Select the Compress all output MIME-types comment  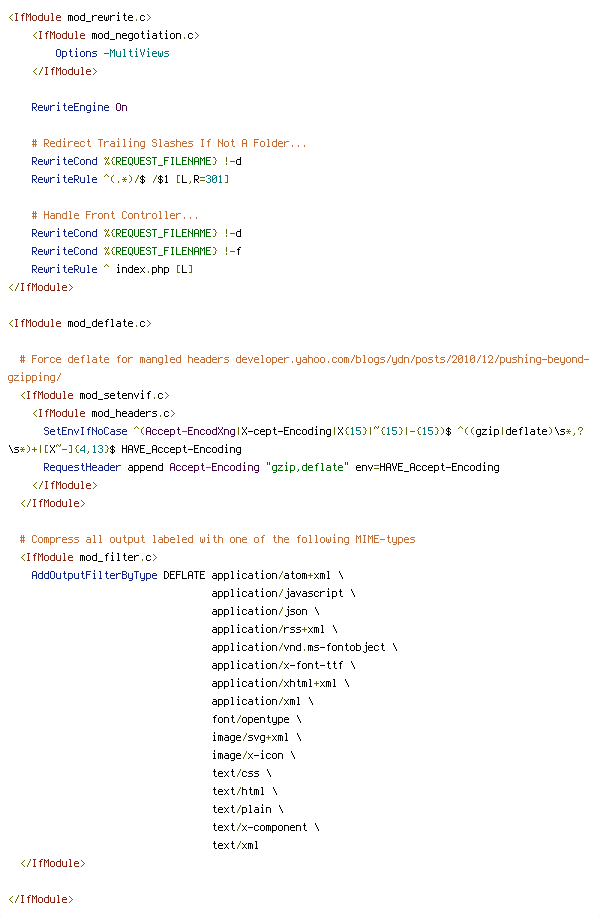click(217, 539)
